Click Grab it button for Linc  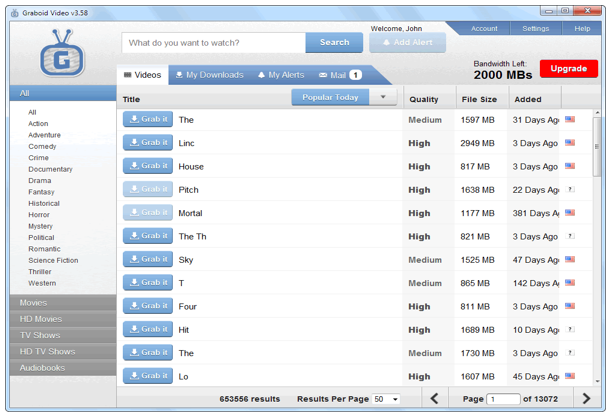pos(148,143)
